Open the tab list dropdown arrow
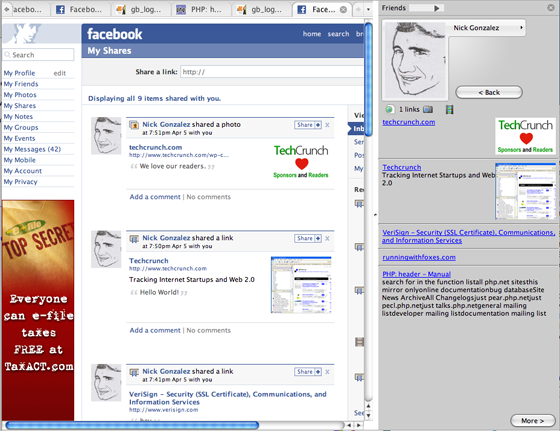560x431 pixels. click(368, 10)
